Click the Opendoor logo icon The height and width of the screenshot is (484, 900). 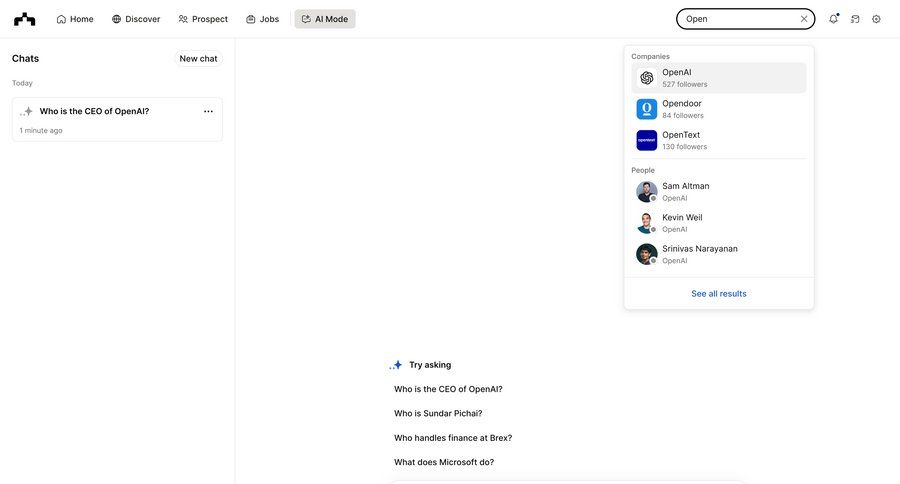pyautogui.click(x=647, y=109)
